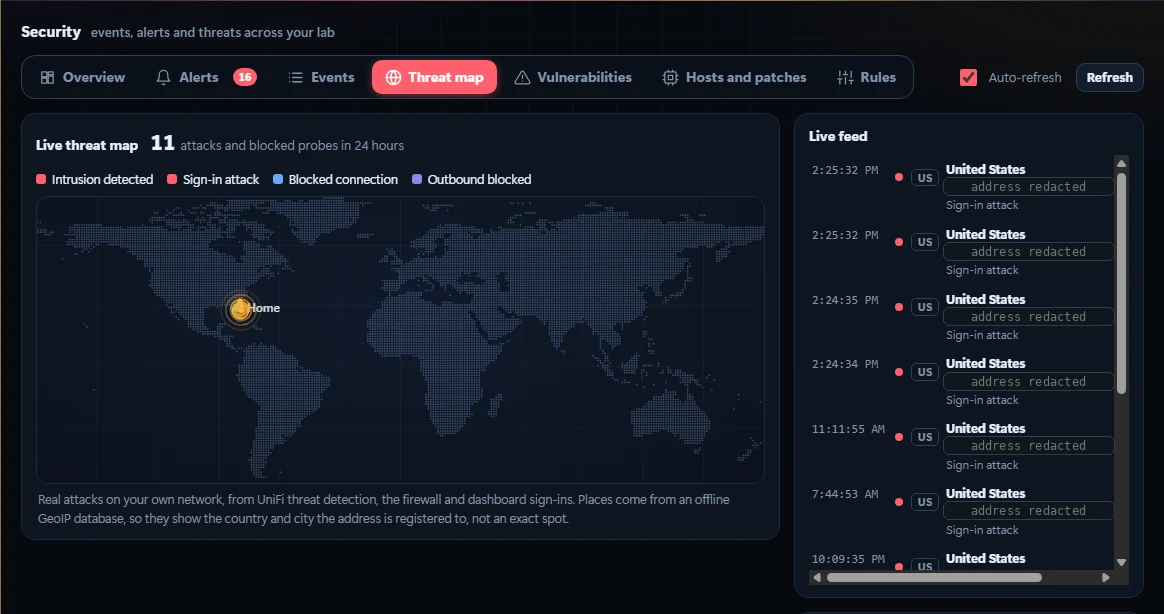The height and width of the screenshot is (614, 1164).
Task: Open the Overview tab
Action: (83, 77)
